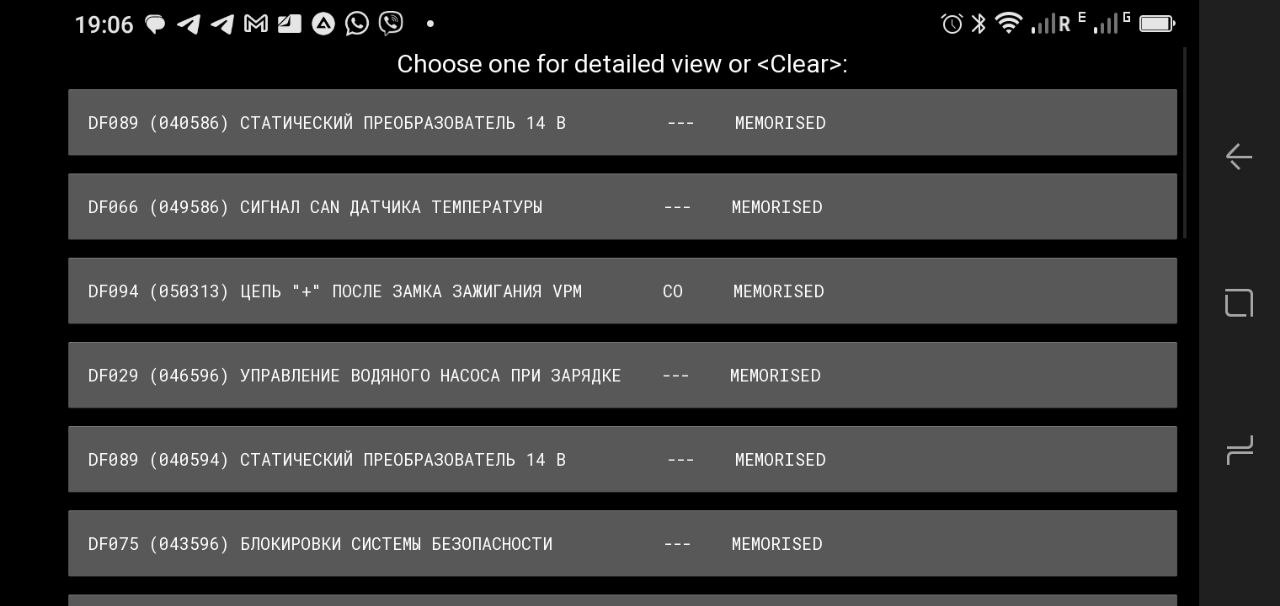Tap the first Telegram notification icon

pyautogui.click(x=188, y=23)
